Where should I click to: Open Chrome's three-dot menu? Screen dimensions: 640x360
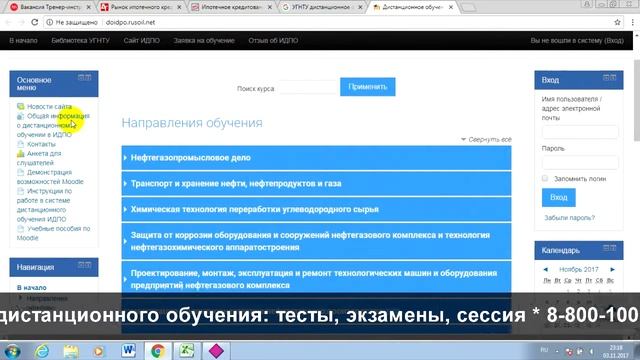tap(632, 22)
